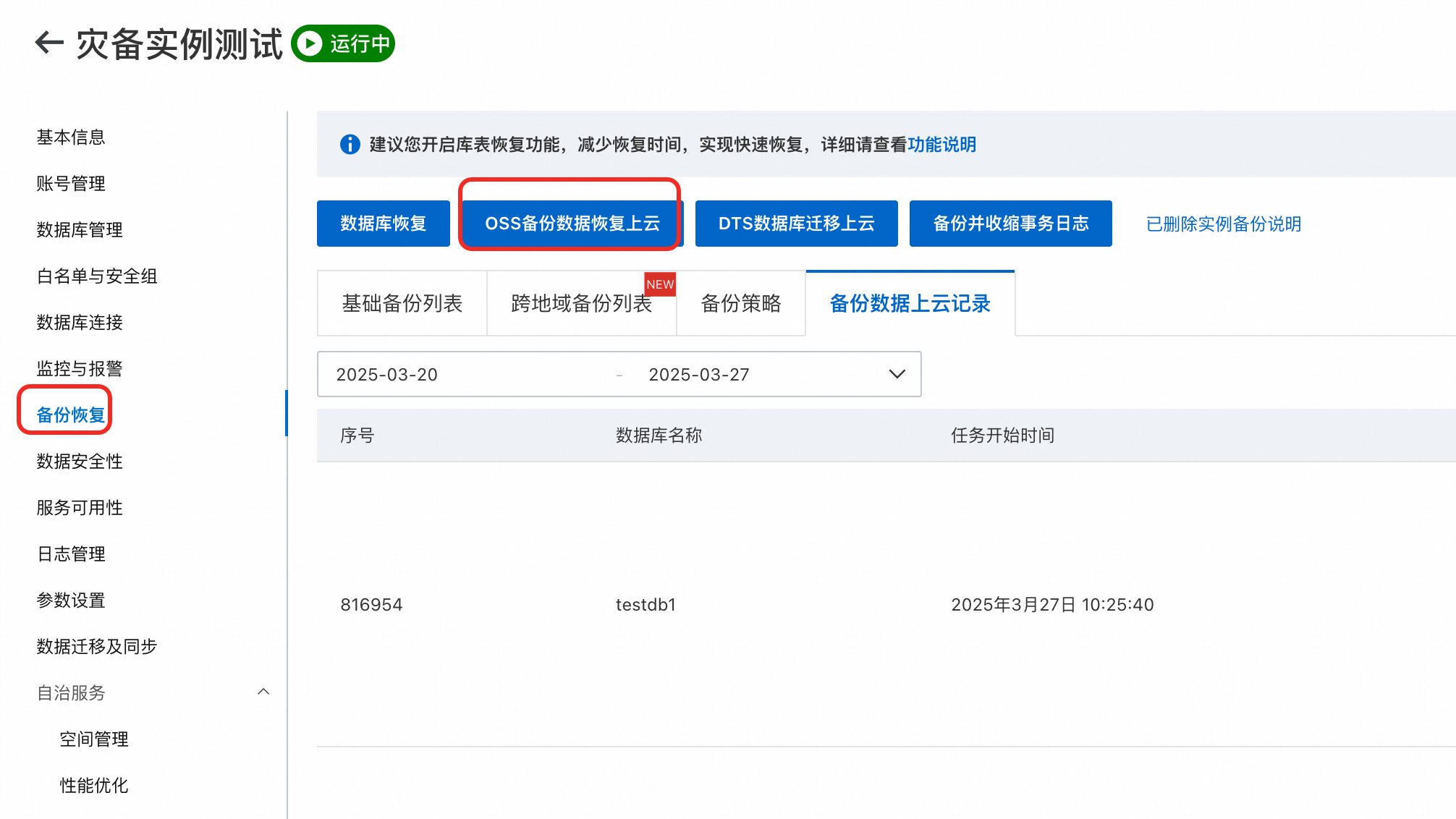Select 空间管理 under 自治服务

pyautogui.click(x=94, y=739)
